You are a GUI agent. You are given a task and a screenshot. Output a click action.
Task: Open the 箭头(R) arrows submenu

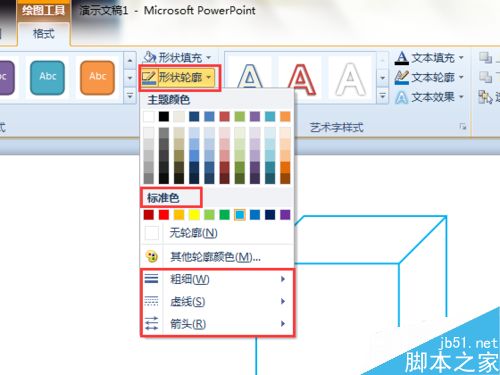(x=217, y=324)
